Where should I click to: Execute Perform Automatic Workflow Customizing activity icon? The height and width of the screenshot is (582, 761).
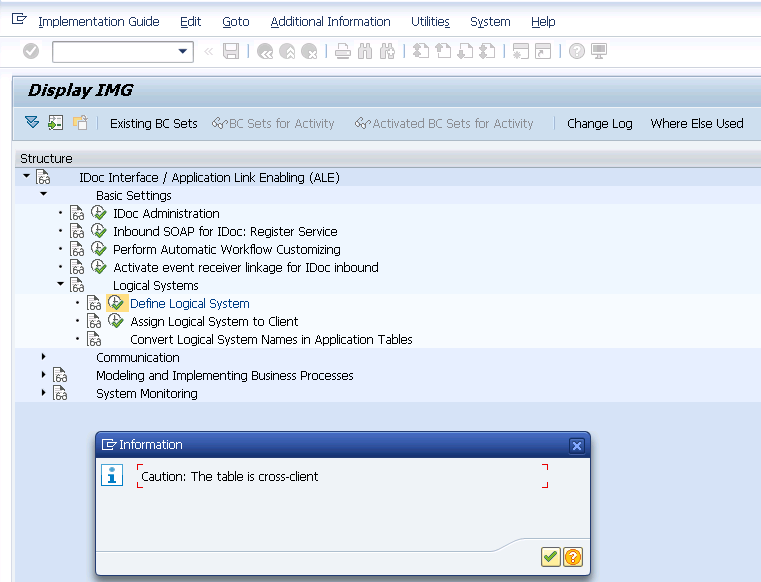pos(99,249)
